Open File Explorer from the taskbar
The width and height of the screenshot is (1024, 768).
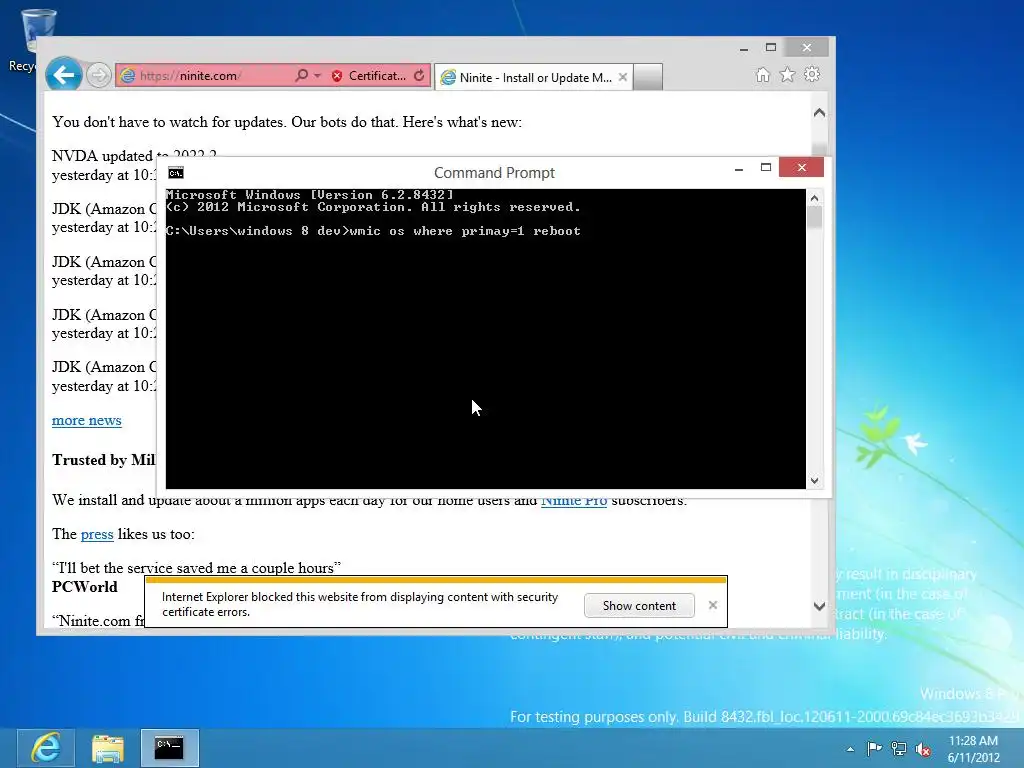[108, 748]
